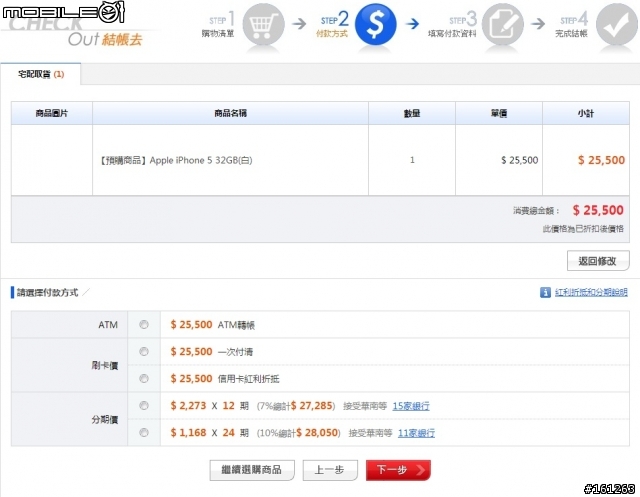Open the 15家銀行 link
This screenshot has height=497, width=640.
click(411, 406)
